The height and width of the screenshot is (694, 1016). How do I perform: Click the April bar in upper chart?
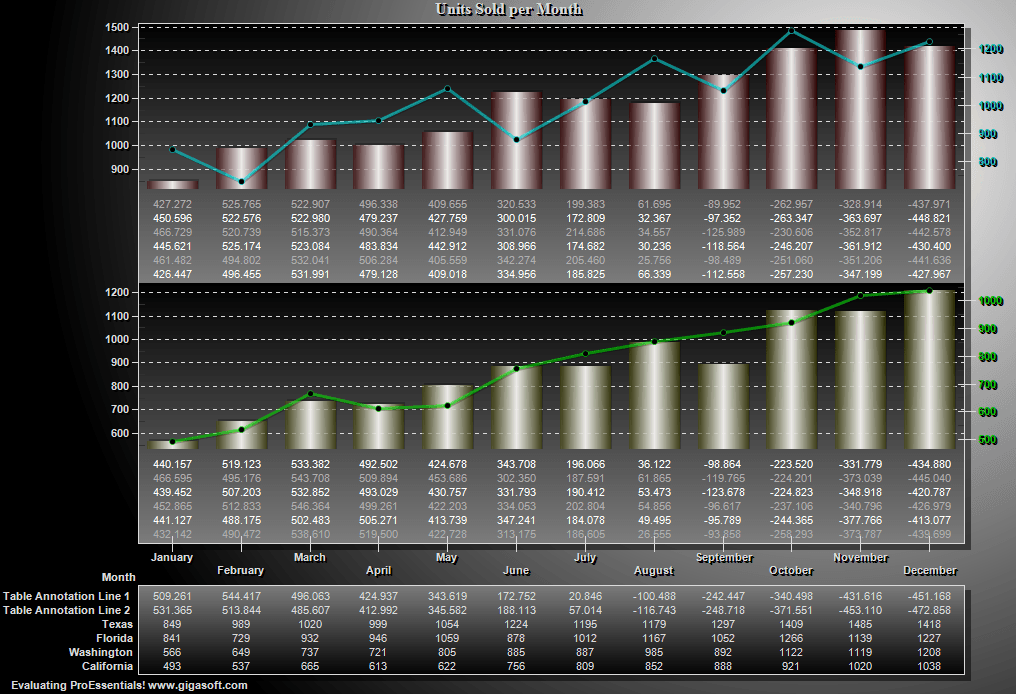click(x=378, y=167)
